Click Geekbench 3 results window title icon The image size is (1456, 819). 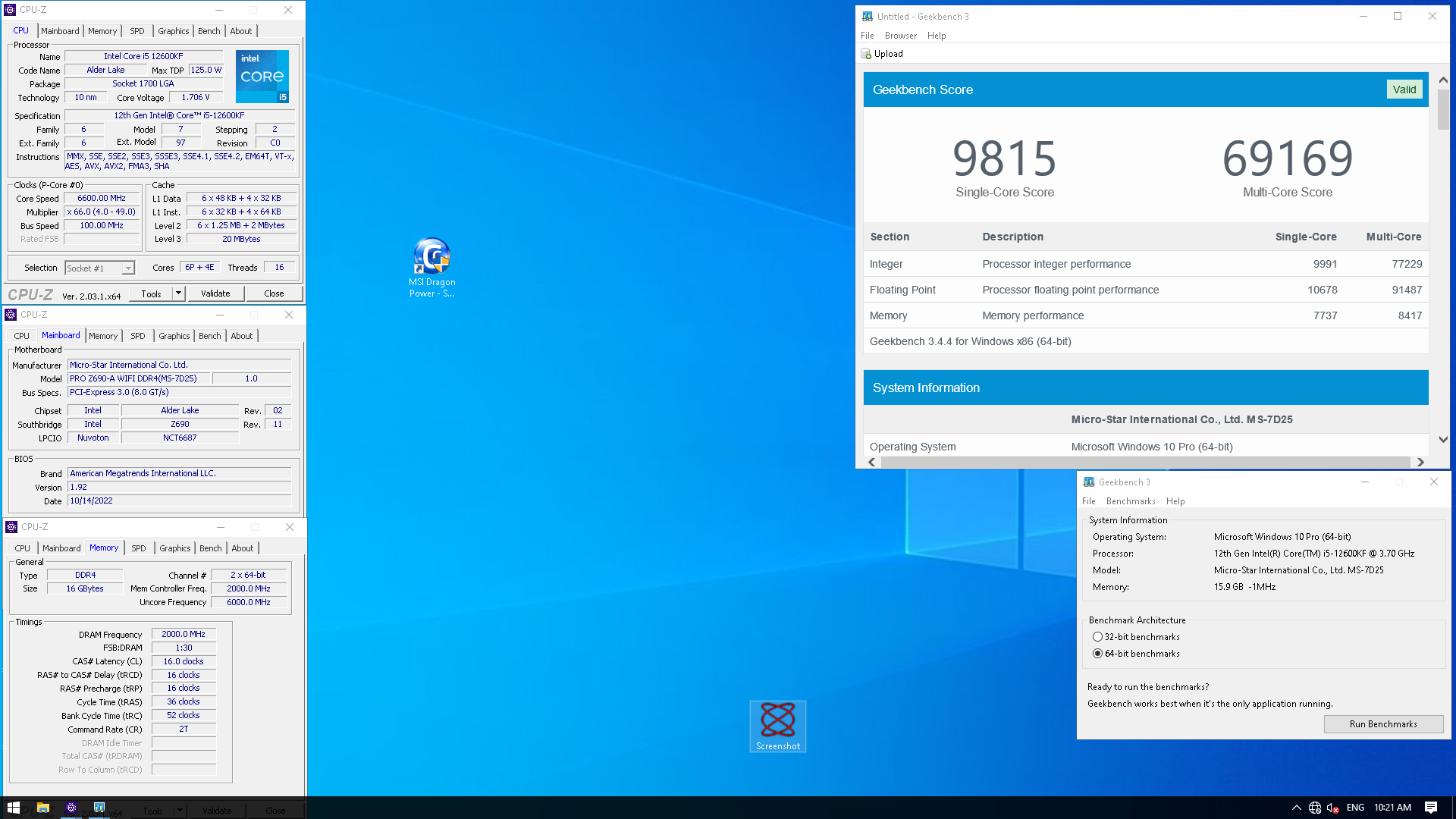click(868, 16)
